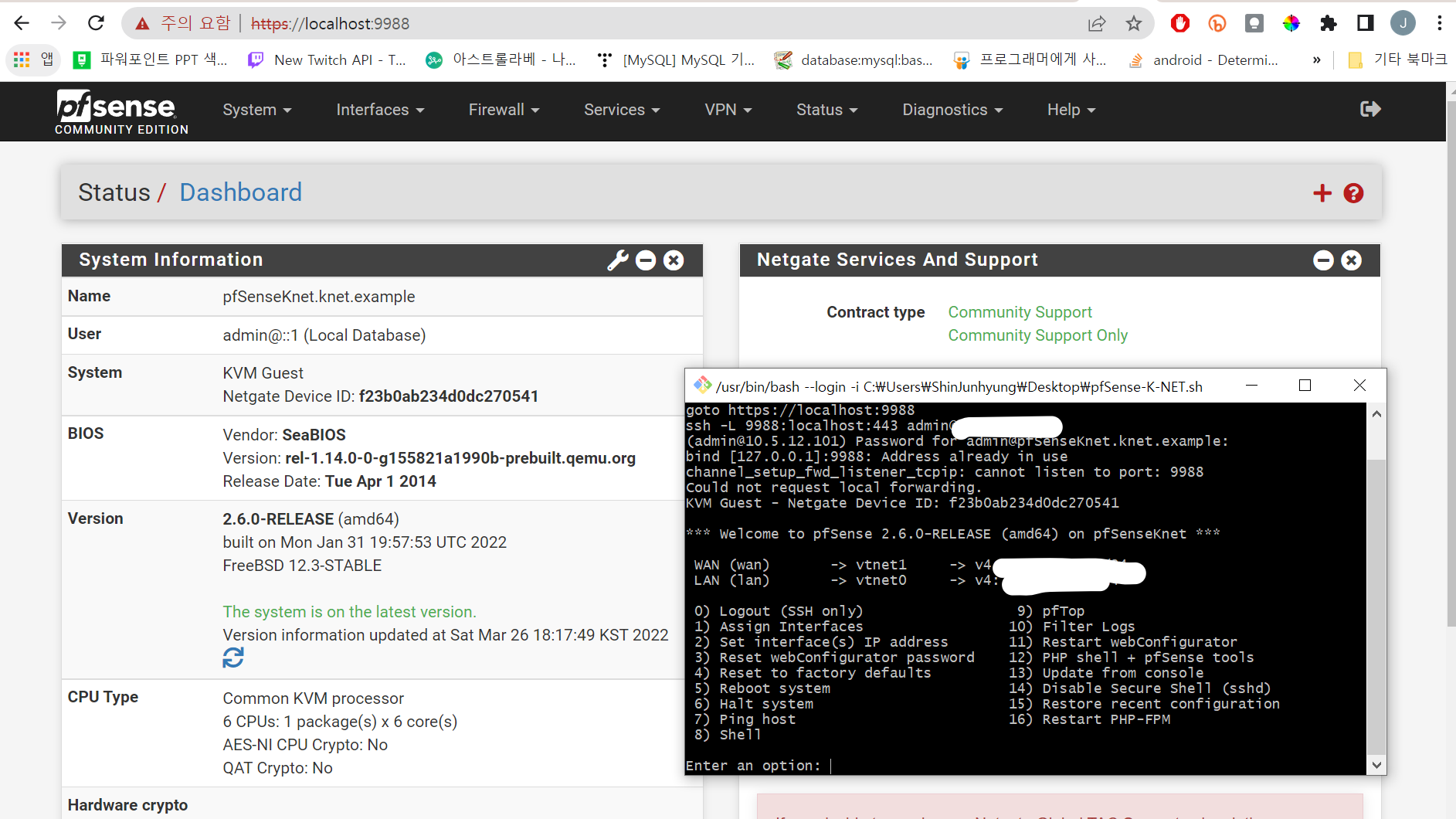The height and width of the screenshot is (819, 1456).
Task: Open the VPN dropdown menu
Action: tap(728, 110)
